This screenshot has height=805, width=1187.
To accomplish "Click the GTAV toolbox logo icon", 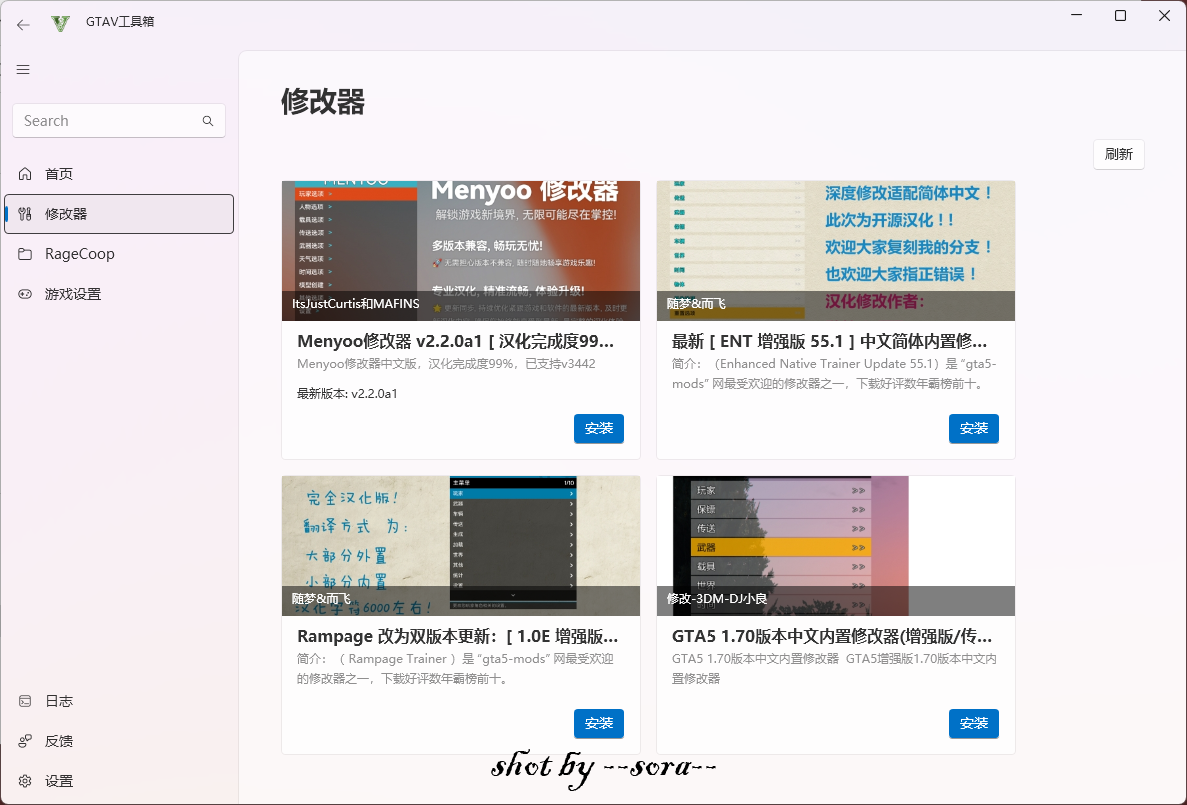I will tap(61, 23).
